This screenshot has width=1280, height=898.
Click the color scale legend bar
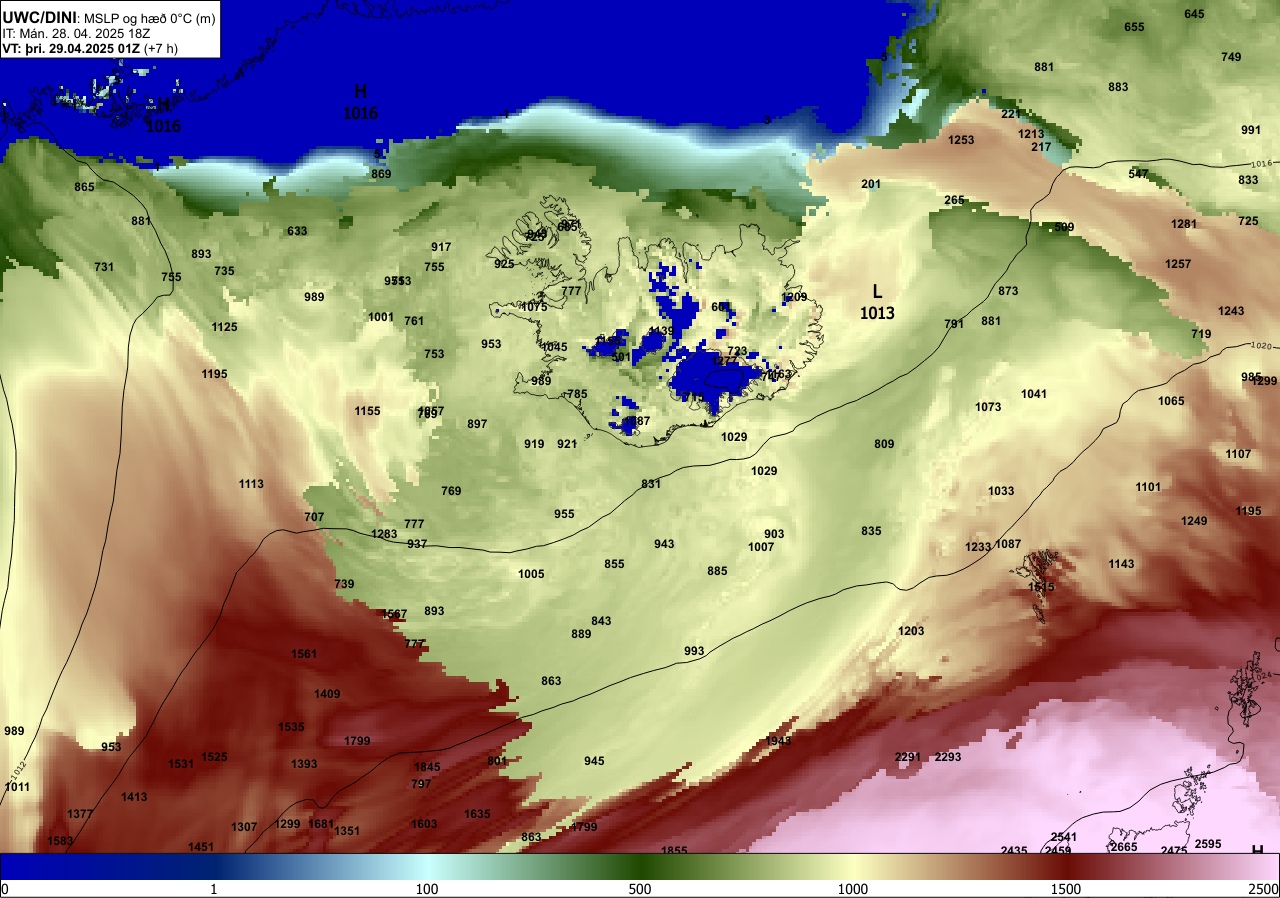click(640, 866)
